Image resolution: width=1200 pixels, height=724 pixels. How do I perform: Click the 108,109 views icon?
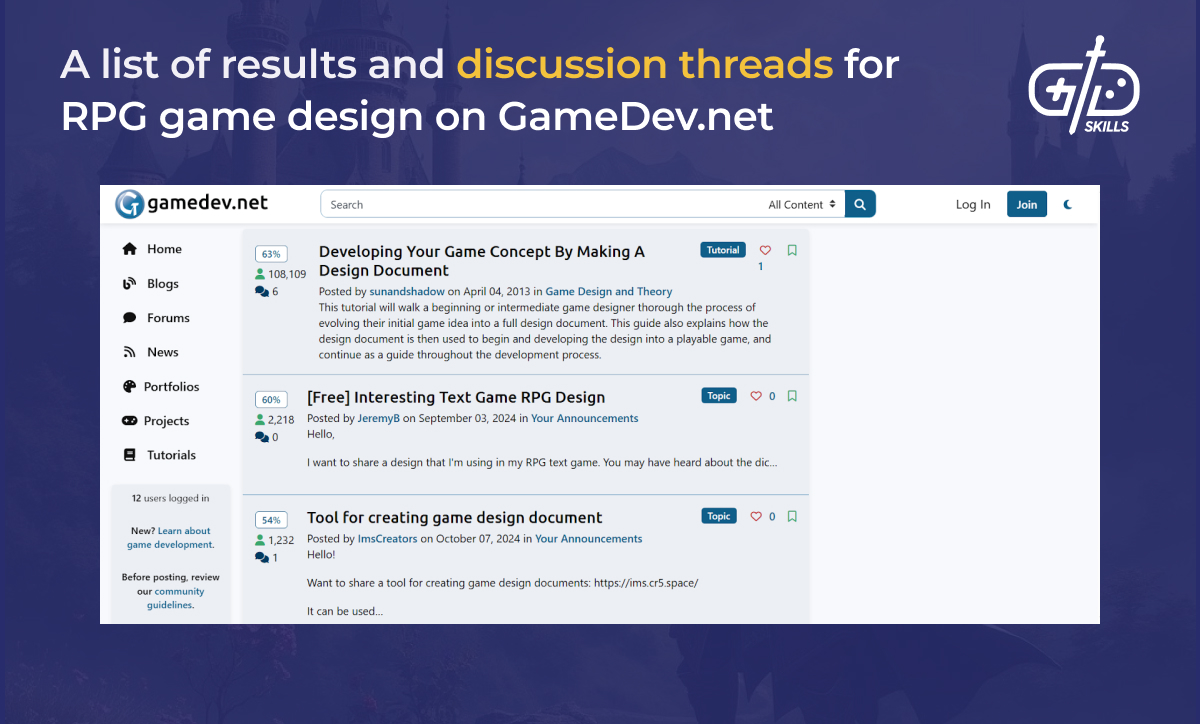coord(261,274)
